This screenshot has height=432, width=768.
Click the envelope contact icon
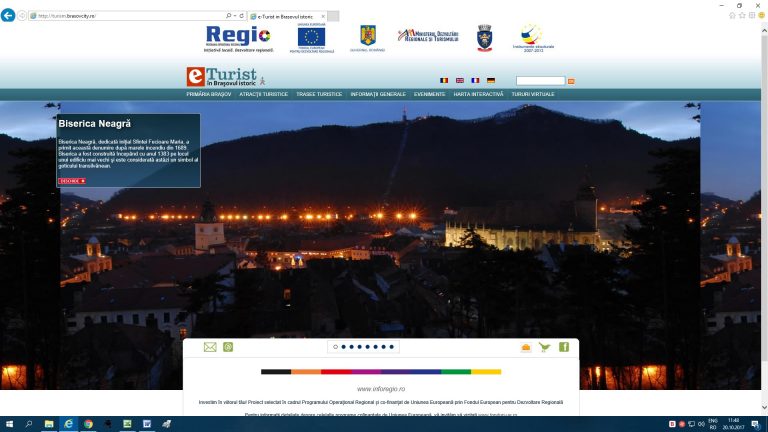pyautogui.click(x=210, y=347)
